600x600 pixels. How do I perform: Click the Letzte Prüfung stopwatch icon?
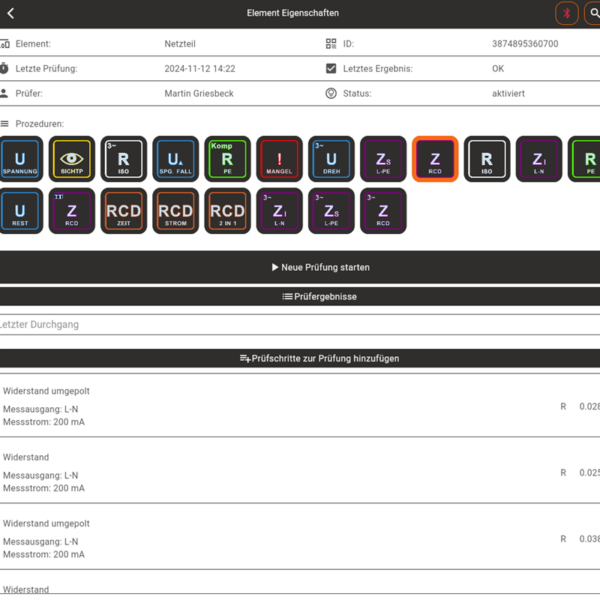tap(4, 68)
